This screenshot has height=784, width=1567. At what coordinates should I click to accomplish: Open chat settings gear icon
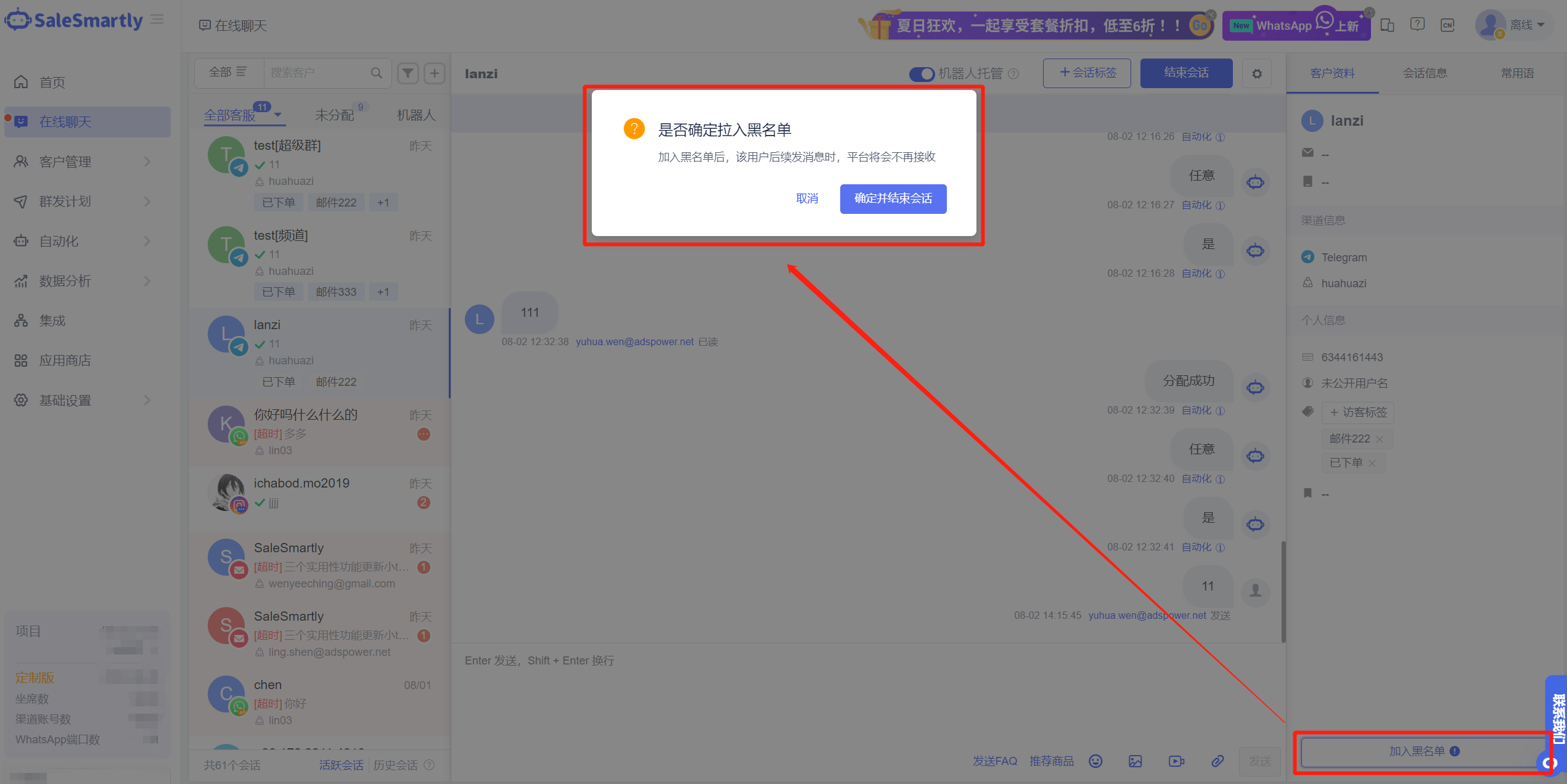pyautogui.click(x=1257, y=74)
